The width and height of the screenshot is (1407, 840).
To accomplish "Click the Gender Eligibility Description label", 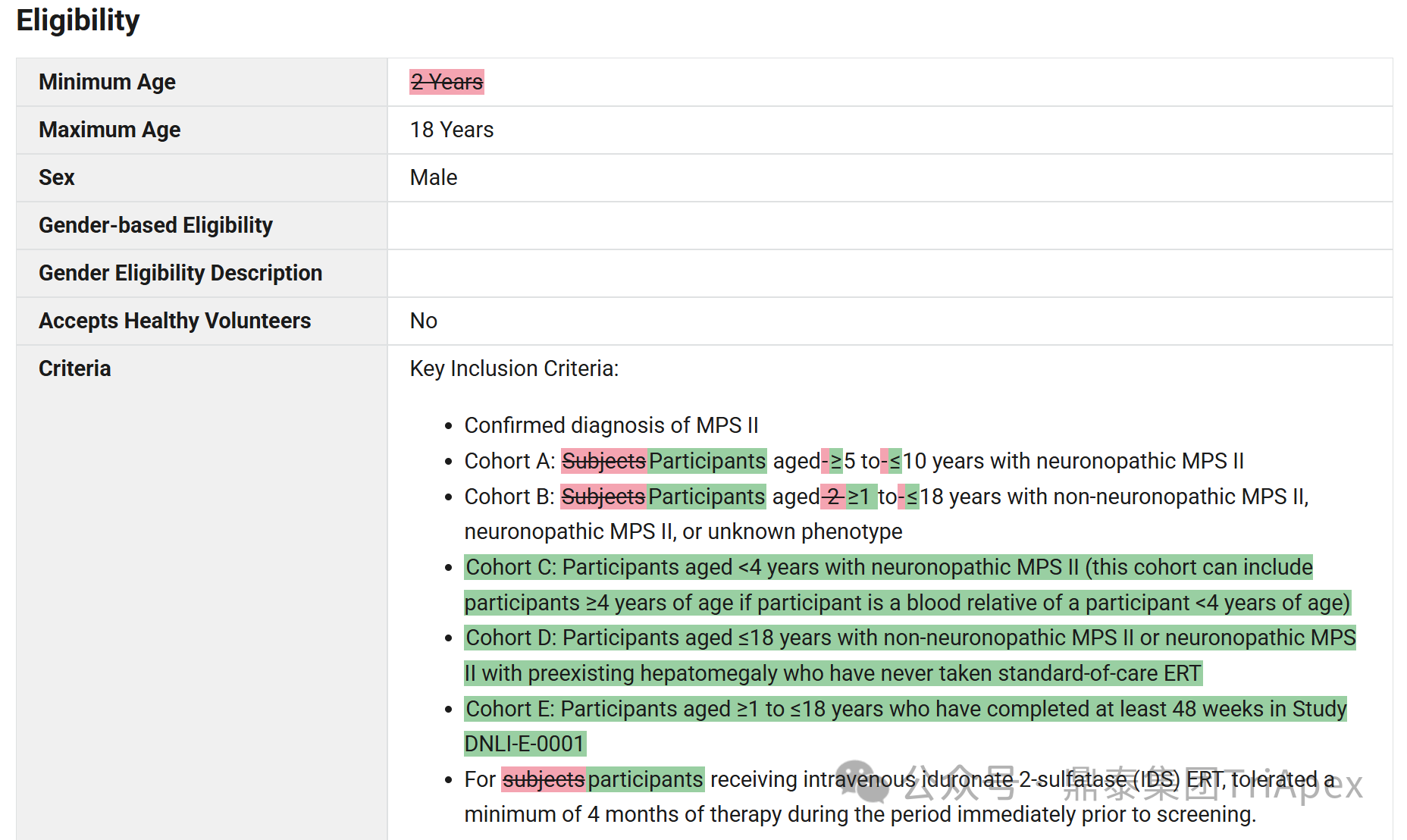I will (180, 273).
